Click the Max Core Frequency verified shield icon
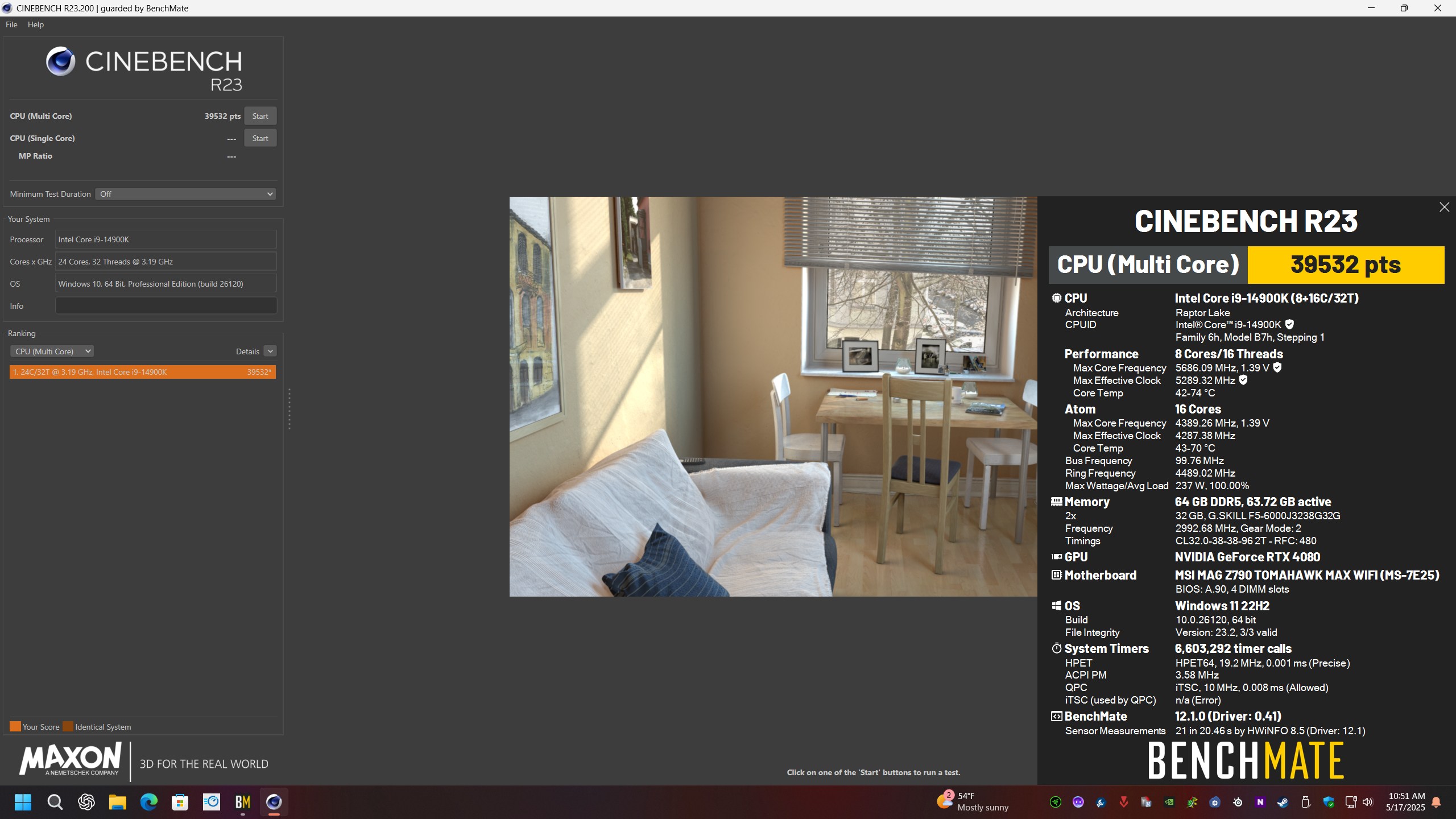Screen dimensions: 1456x819 (x=1277, y=367)
